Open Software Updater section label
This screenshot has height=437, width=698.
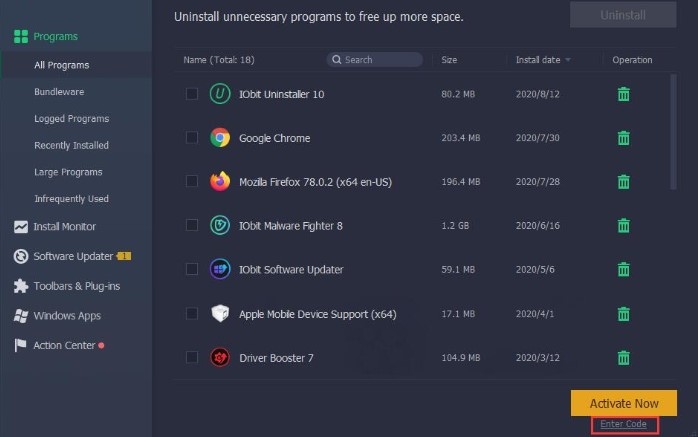73,256
